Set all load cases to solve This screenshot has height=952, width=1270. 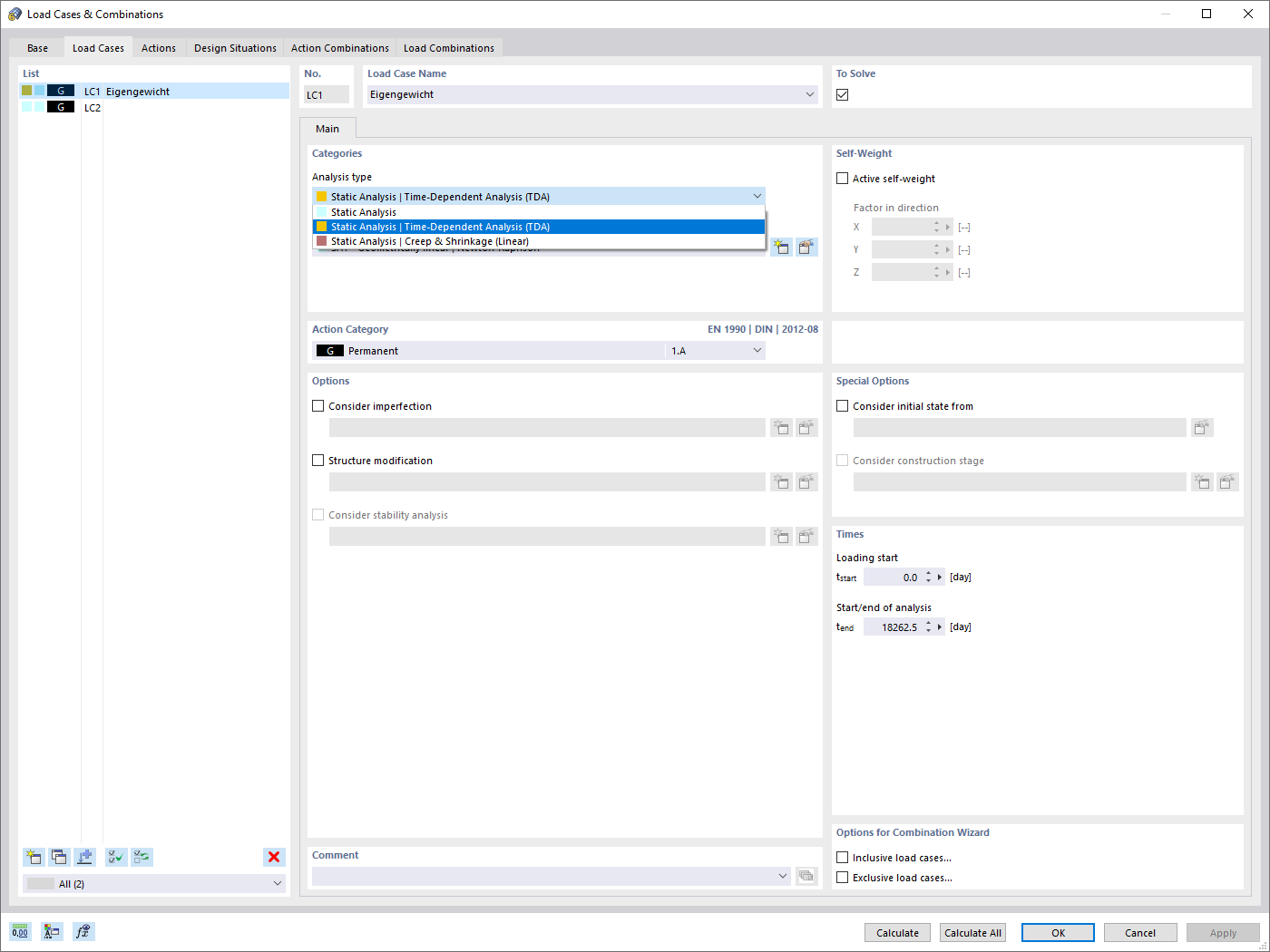click(115, 857)
